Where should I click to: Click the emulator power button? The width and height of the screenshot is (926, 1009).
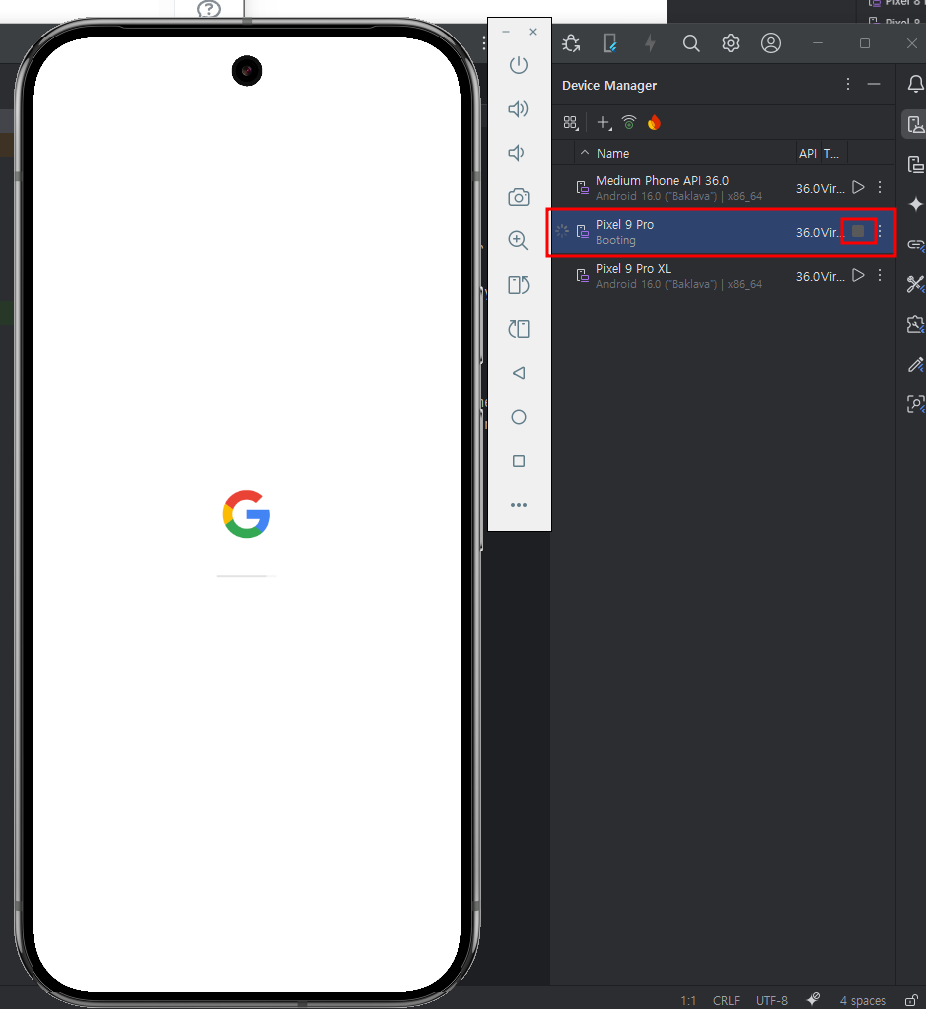coord(519,65)
